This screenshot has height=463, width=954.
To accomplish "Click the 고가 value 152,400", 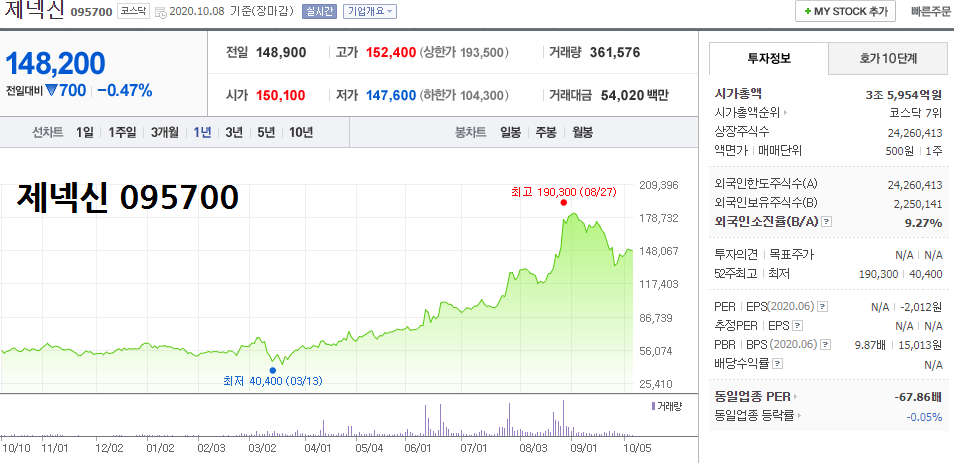I will [x=391, y=52].
